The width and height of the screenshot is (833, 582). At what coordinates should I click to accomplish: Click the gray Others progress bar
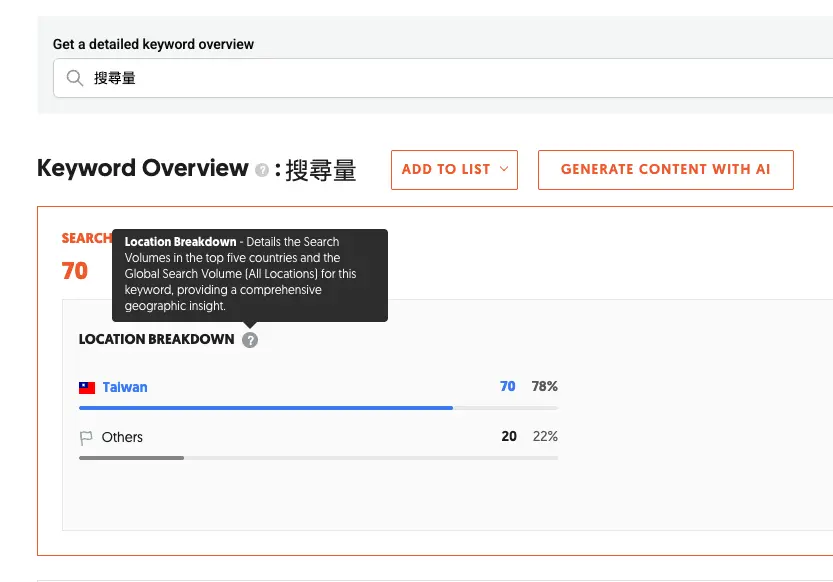pos(131,458)
